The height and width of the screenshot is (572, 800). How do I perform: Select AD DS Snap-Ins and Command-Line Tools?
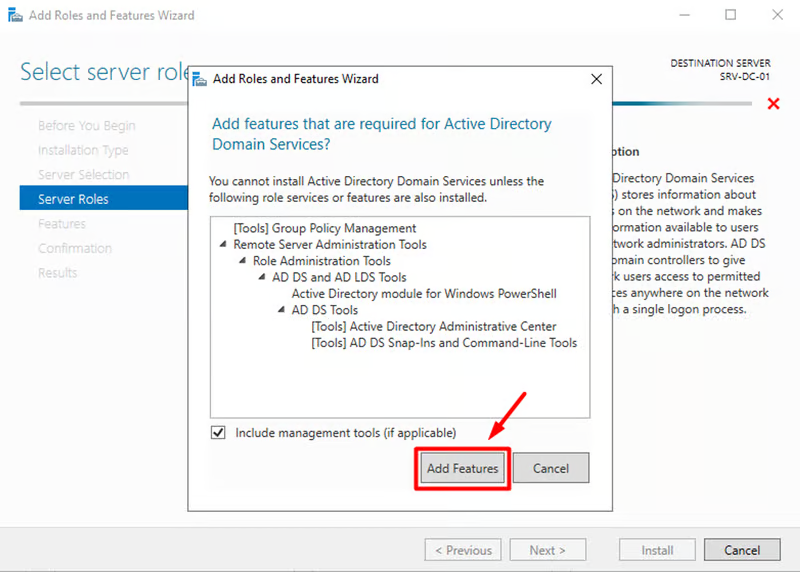click(443, 343)
